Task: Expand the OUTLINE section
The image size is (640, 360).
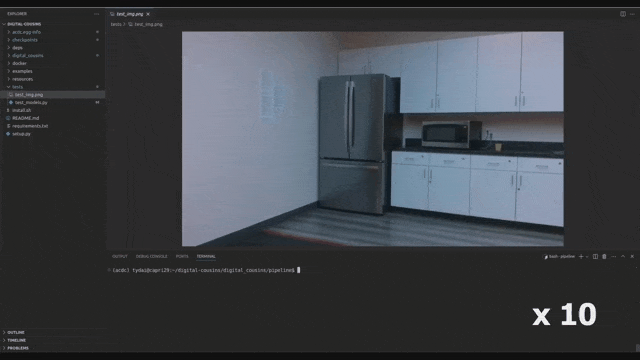Action: tap(16, 332)
